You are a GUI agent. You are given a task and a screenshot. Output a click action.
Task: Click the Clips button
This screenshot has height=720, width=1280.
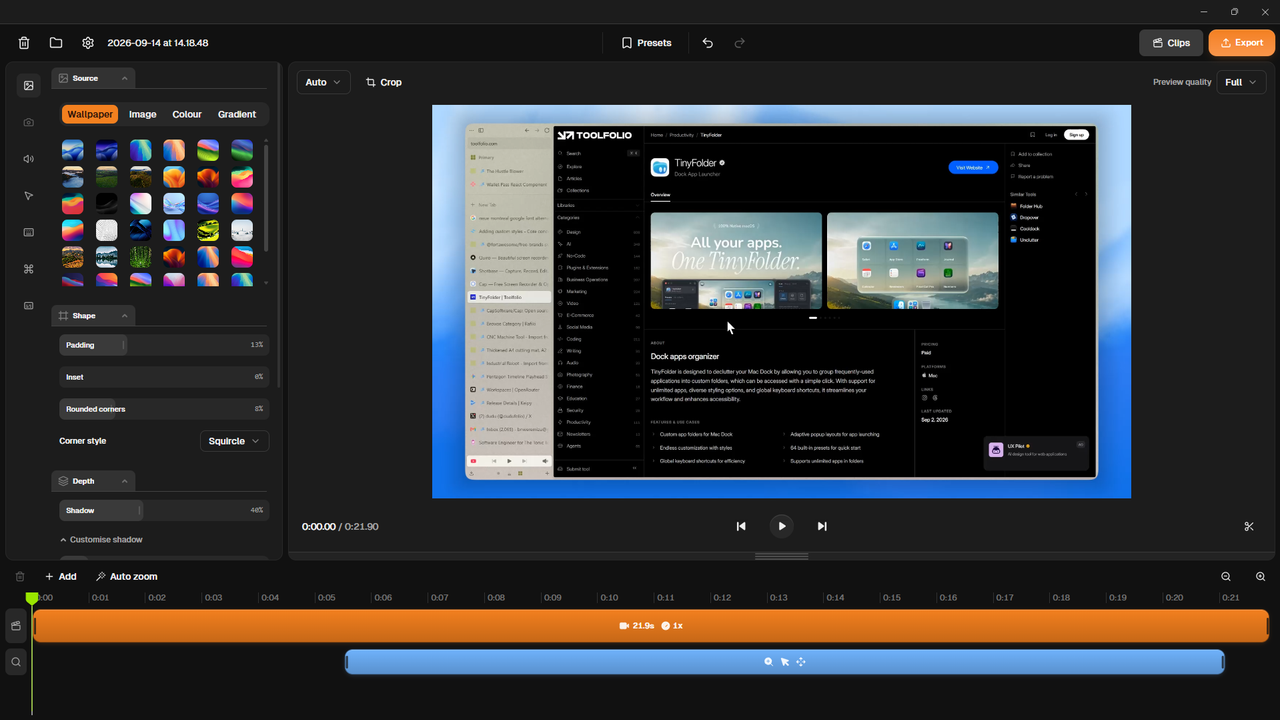pyautogui.click(x=1171, y=43)
